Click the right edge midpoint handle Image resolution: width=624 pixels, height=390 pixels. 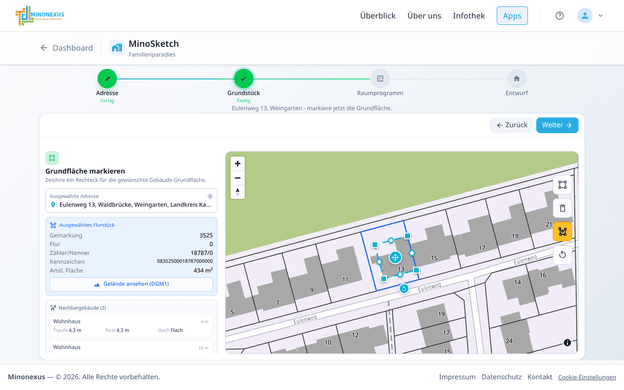412,253
